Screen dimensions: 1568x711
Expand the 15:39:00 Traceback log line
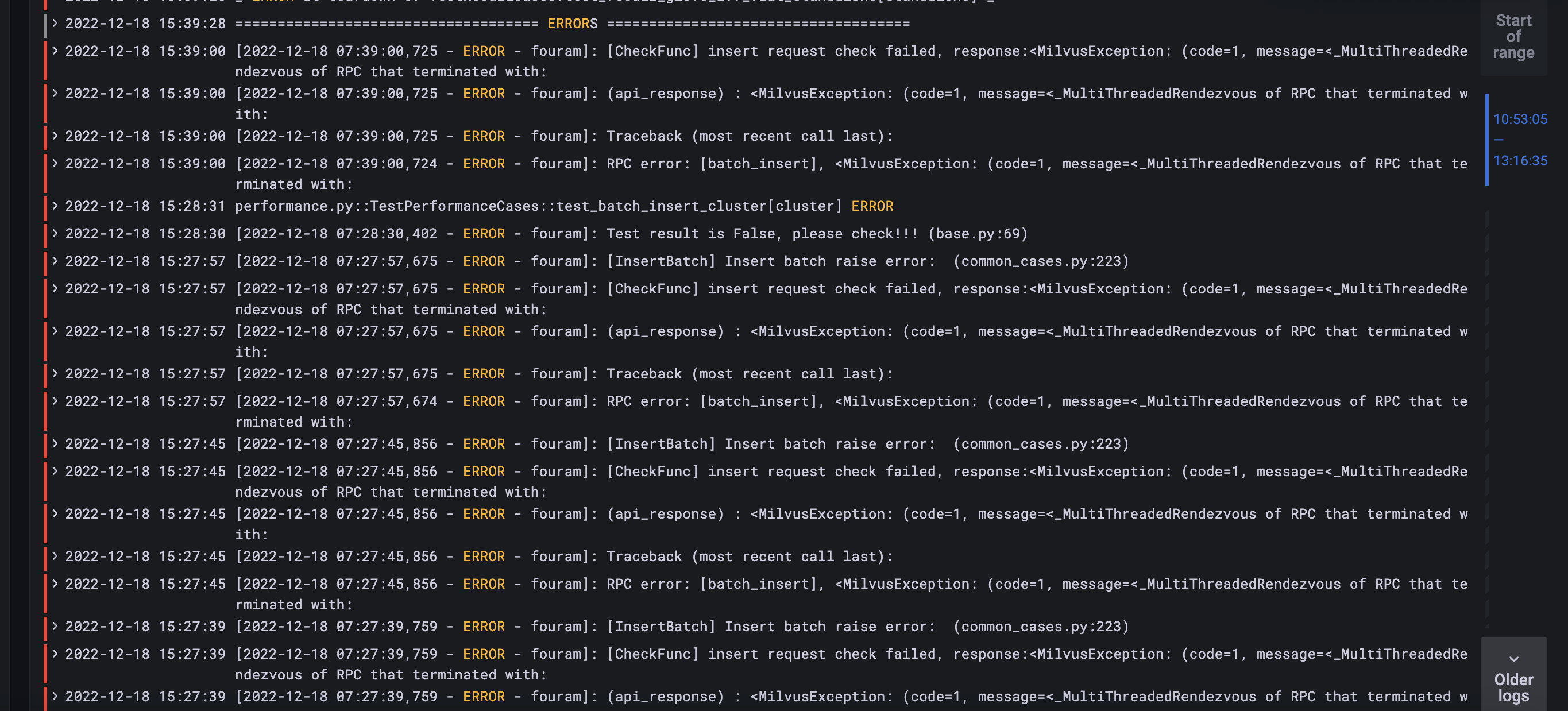55,136
